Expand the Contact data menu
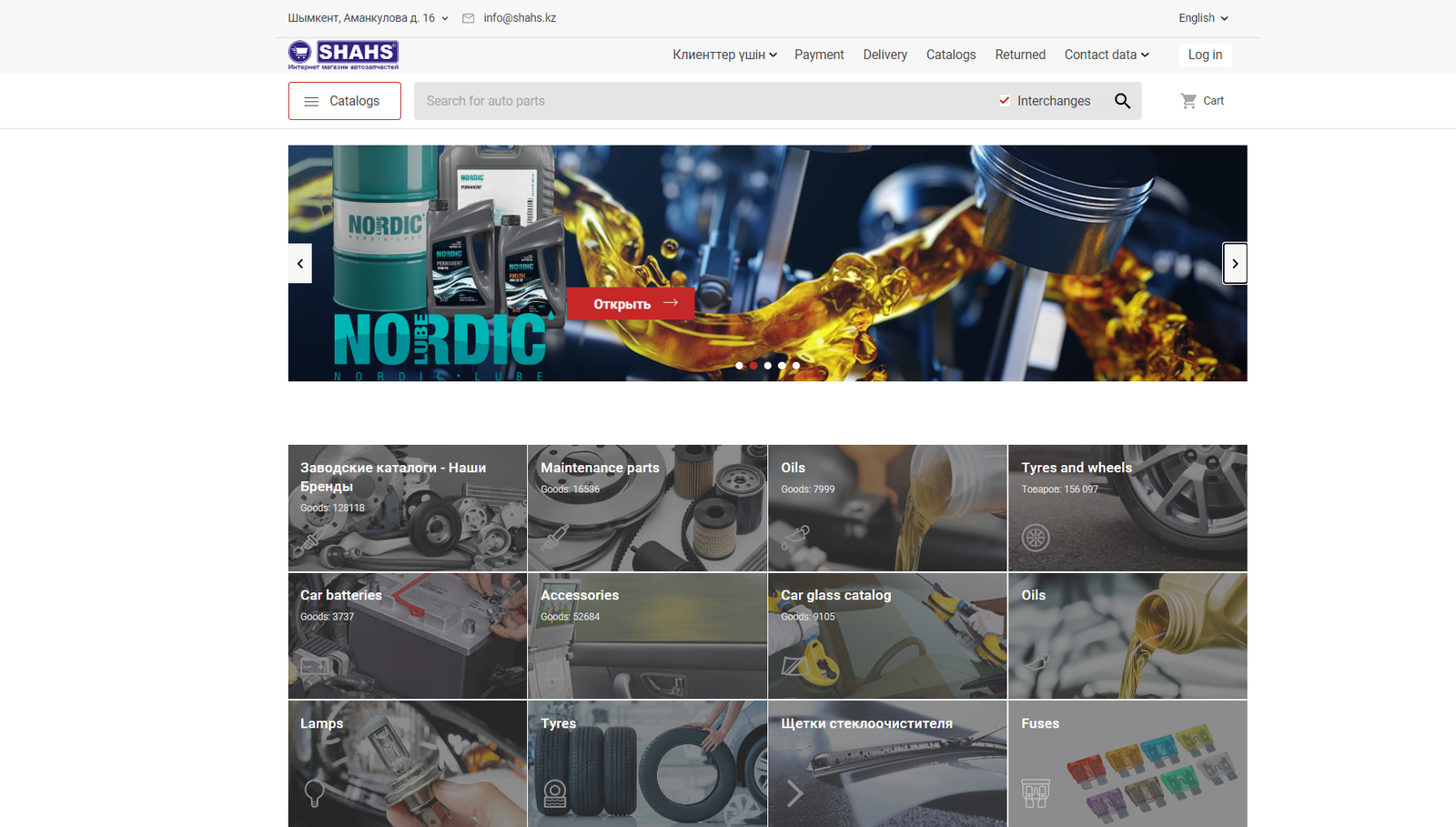 (1106, 55)
